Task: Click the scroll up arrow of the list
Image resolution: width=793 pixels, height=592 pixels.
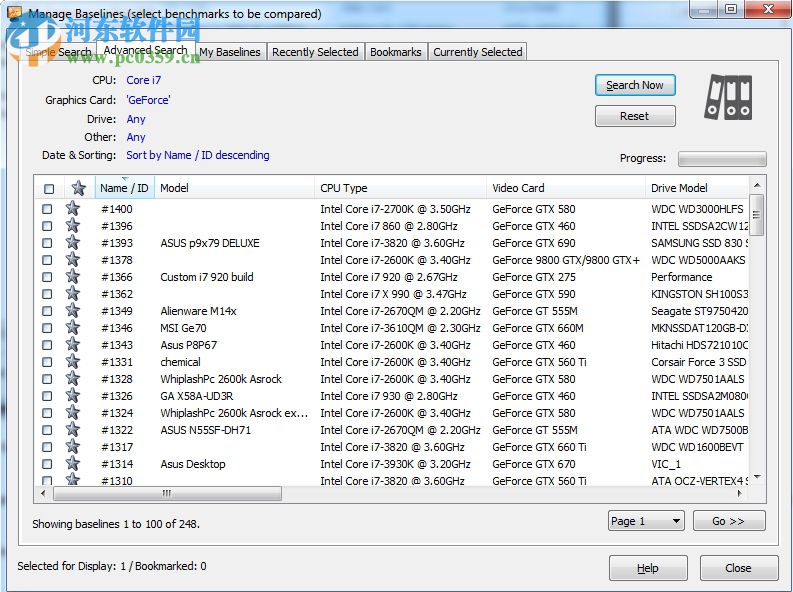Action: tap(757, 186)
